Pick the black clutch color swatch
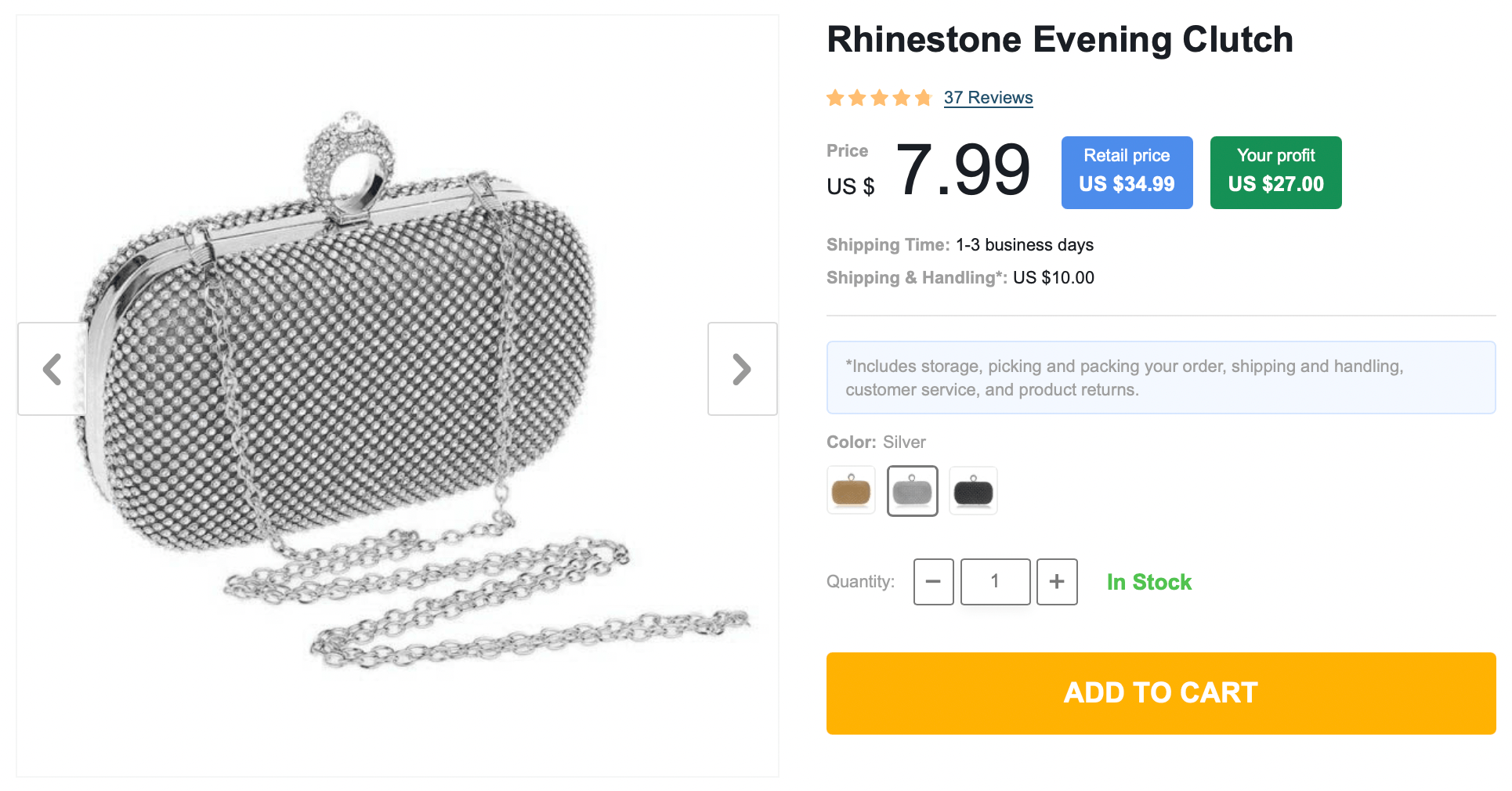The height and width of the screenshot is (791, 1512). [x=973, y=491]
